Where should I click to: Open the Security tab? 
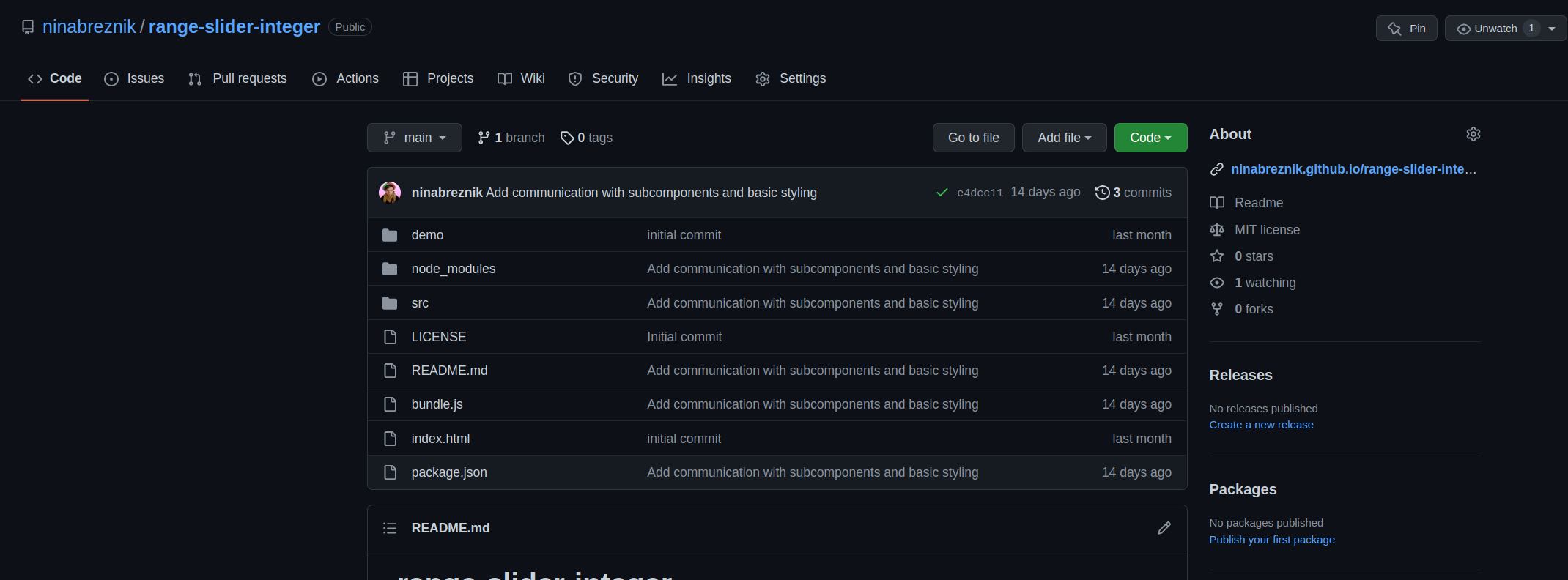[603, 78]
